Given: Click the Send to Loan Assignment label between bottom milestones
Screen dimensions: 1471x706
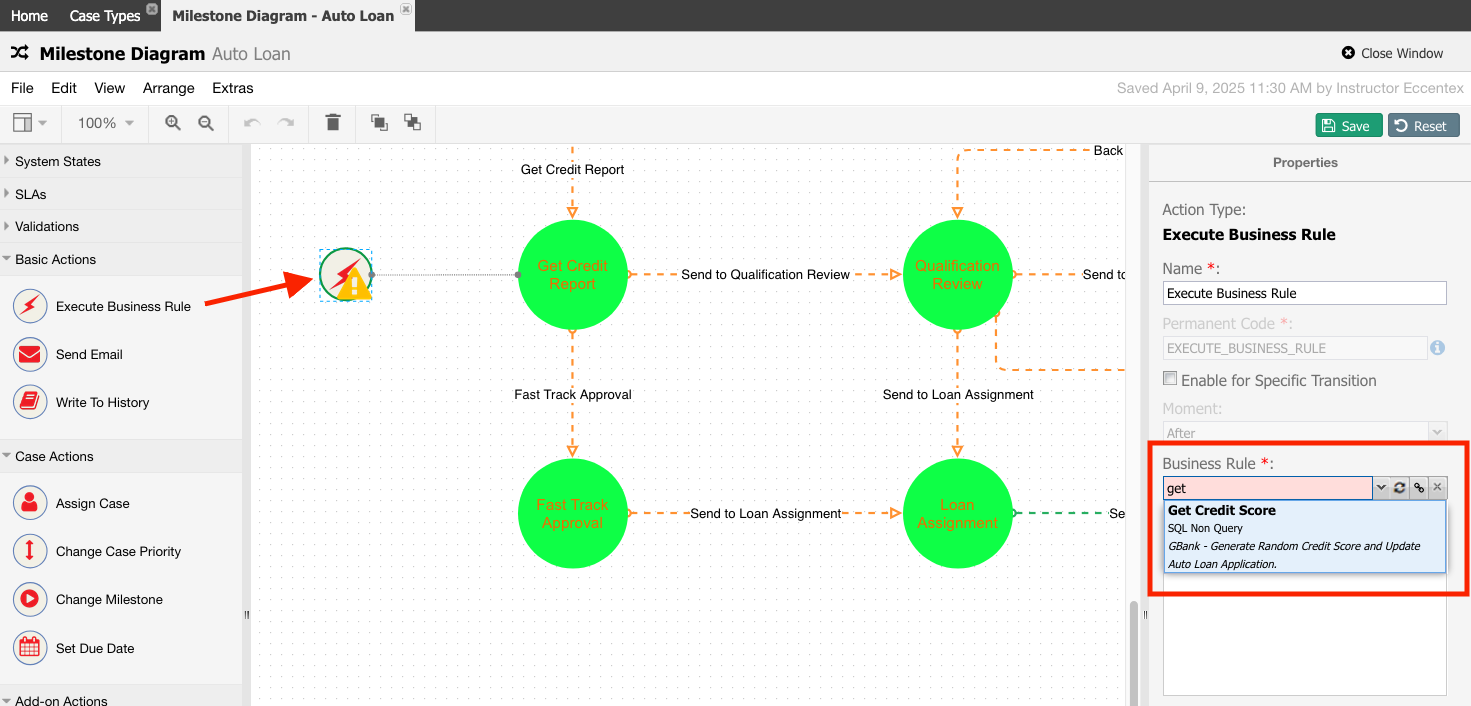Looking at the screenshot, I should coord(766,513).
